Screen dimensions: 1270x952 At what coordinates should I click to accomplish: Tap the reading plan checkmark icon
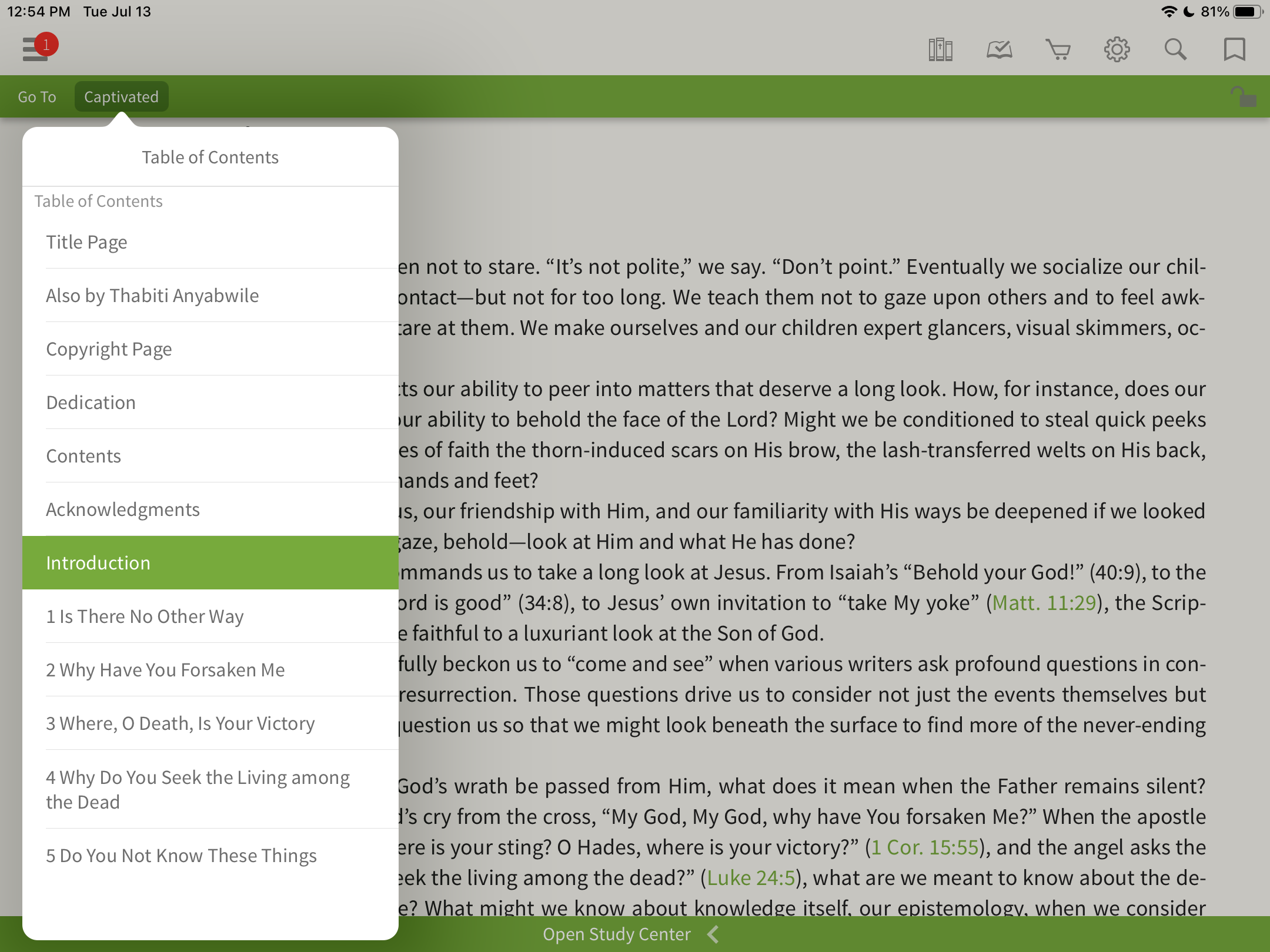tap(999, 50)
